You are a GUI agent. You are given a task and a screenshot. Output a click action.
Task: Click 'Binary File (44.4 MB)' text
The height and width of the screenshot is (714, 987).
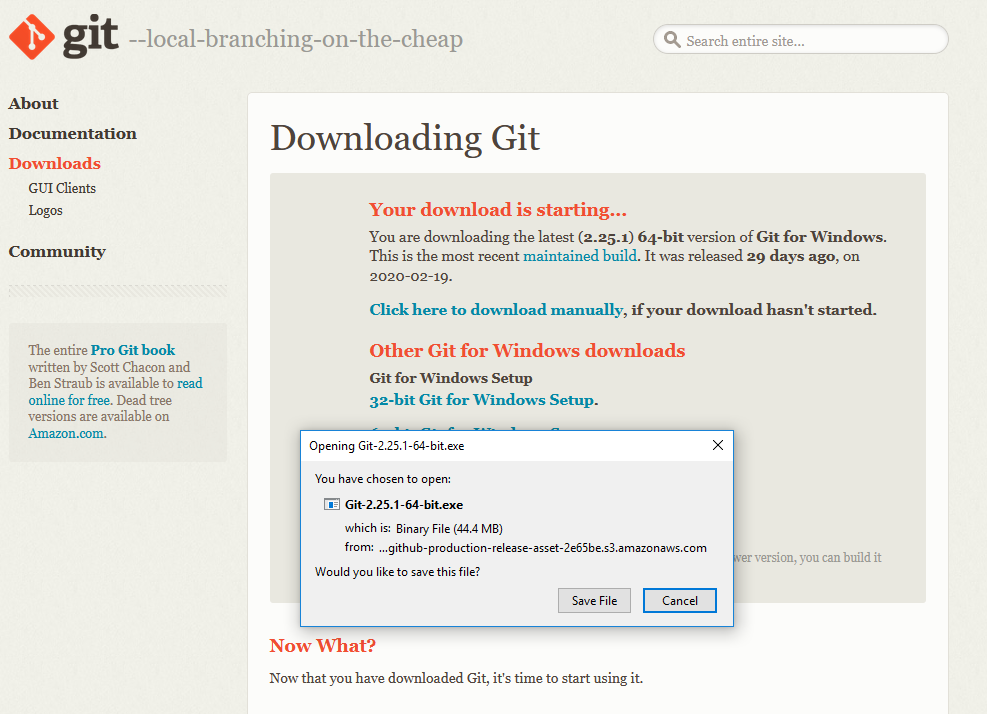pyautogui.click(x=449, y=529)
